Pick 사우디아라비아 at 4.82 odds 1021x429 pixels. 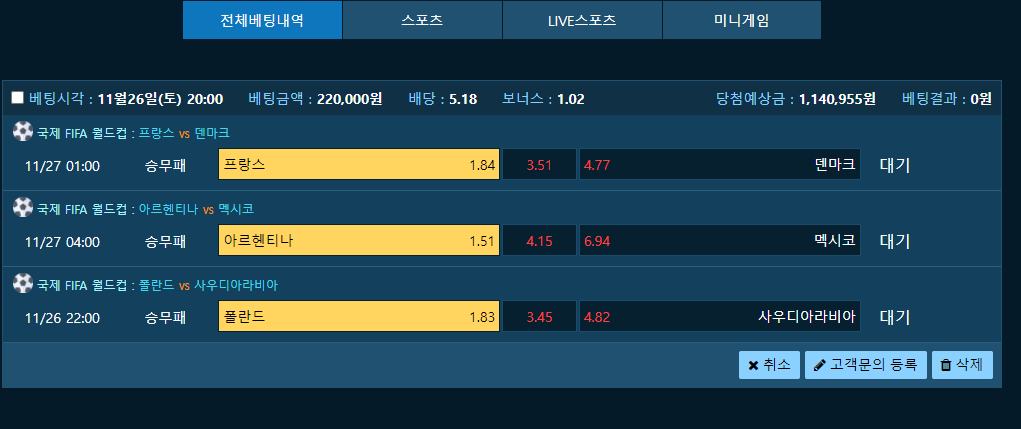720,316
